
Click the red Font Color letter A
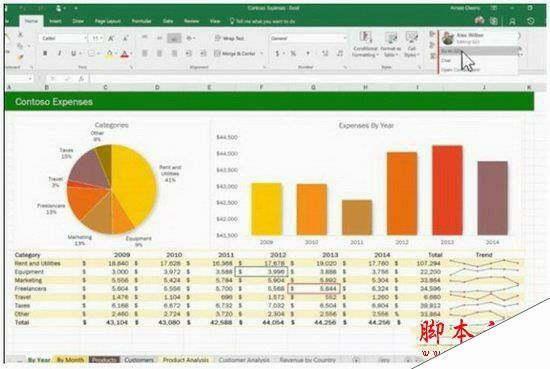pyautogui.click(x=125, y=54)
